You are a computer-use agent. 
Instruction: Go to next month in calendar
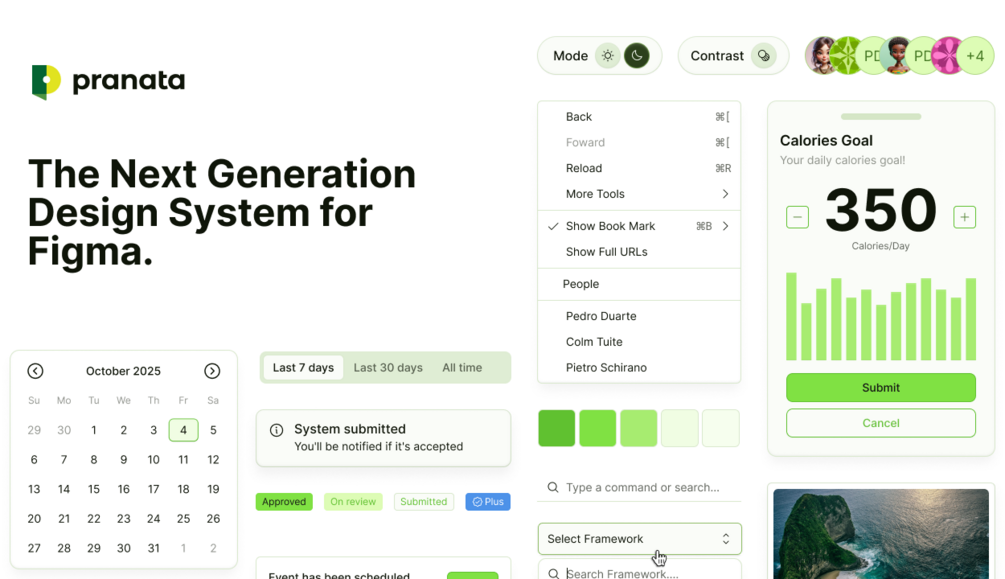(x=212, y=371)
